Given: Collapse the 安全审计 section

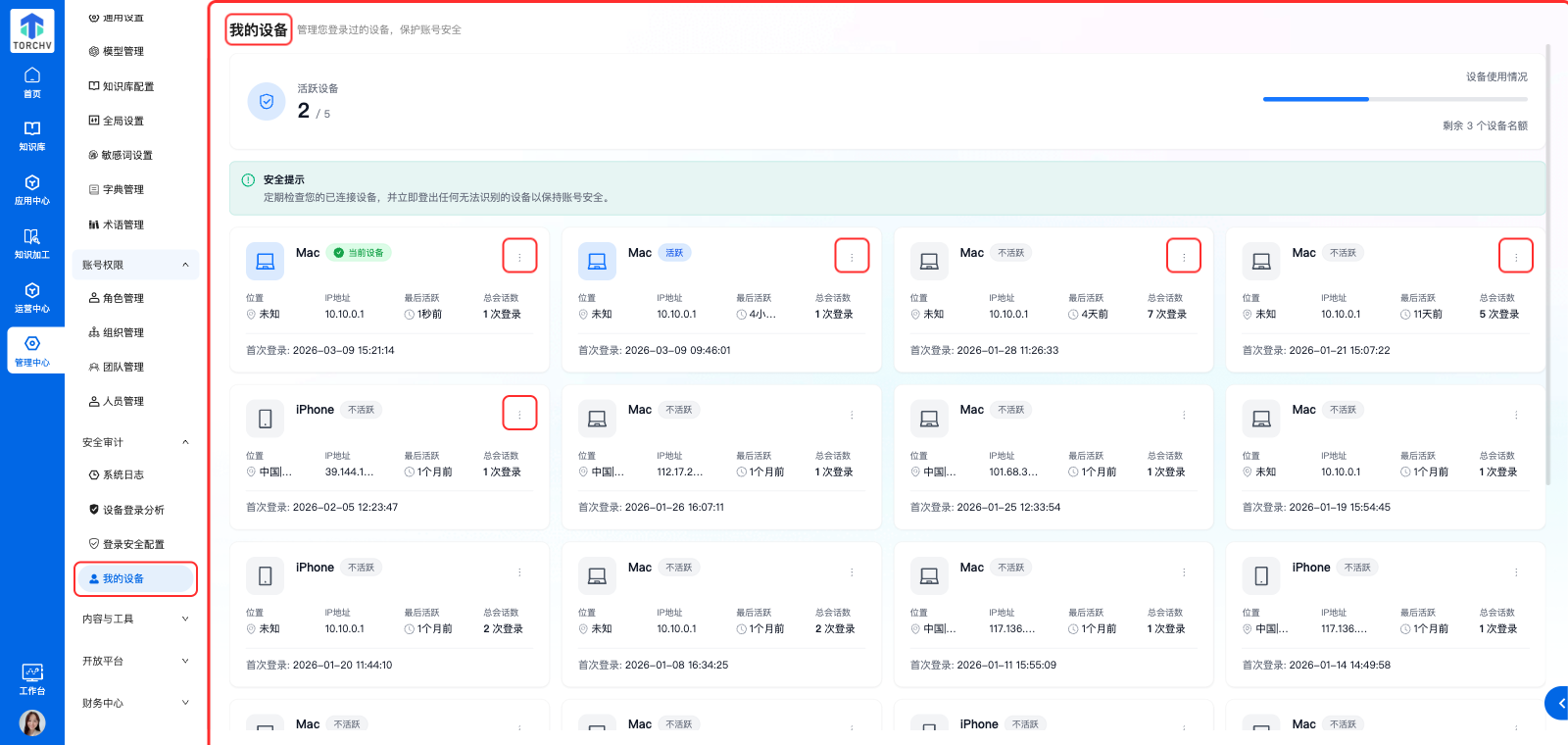Looking at the screenshot, I should [185, 442].
